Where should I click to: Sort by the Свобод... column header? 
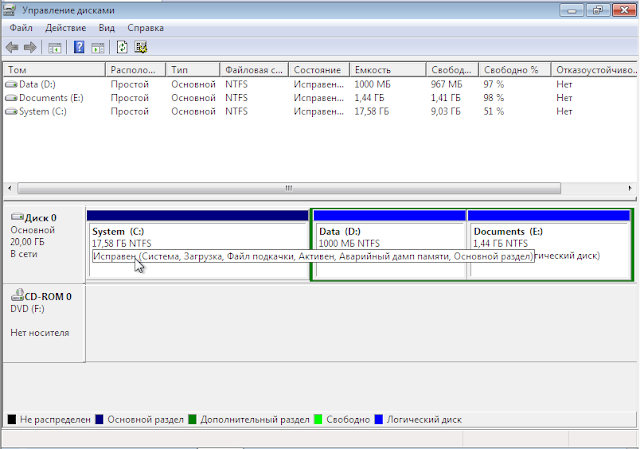pyautogui.click(x=452, y=70)
